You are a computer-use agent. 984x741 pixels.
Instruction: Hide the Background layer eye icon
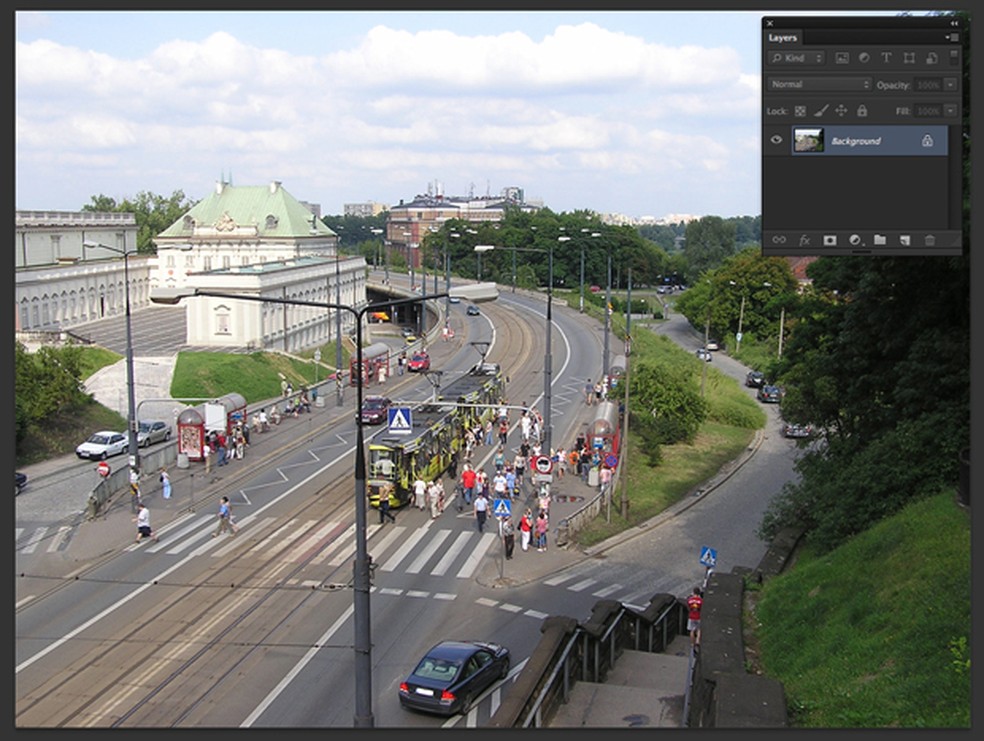pyautogui.click(x=776, y=140)
